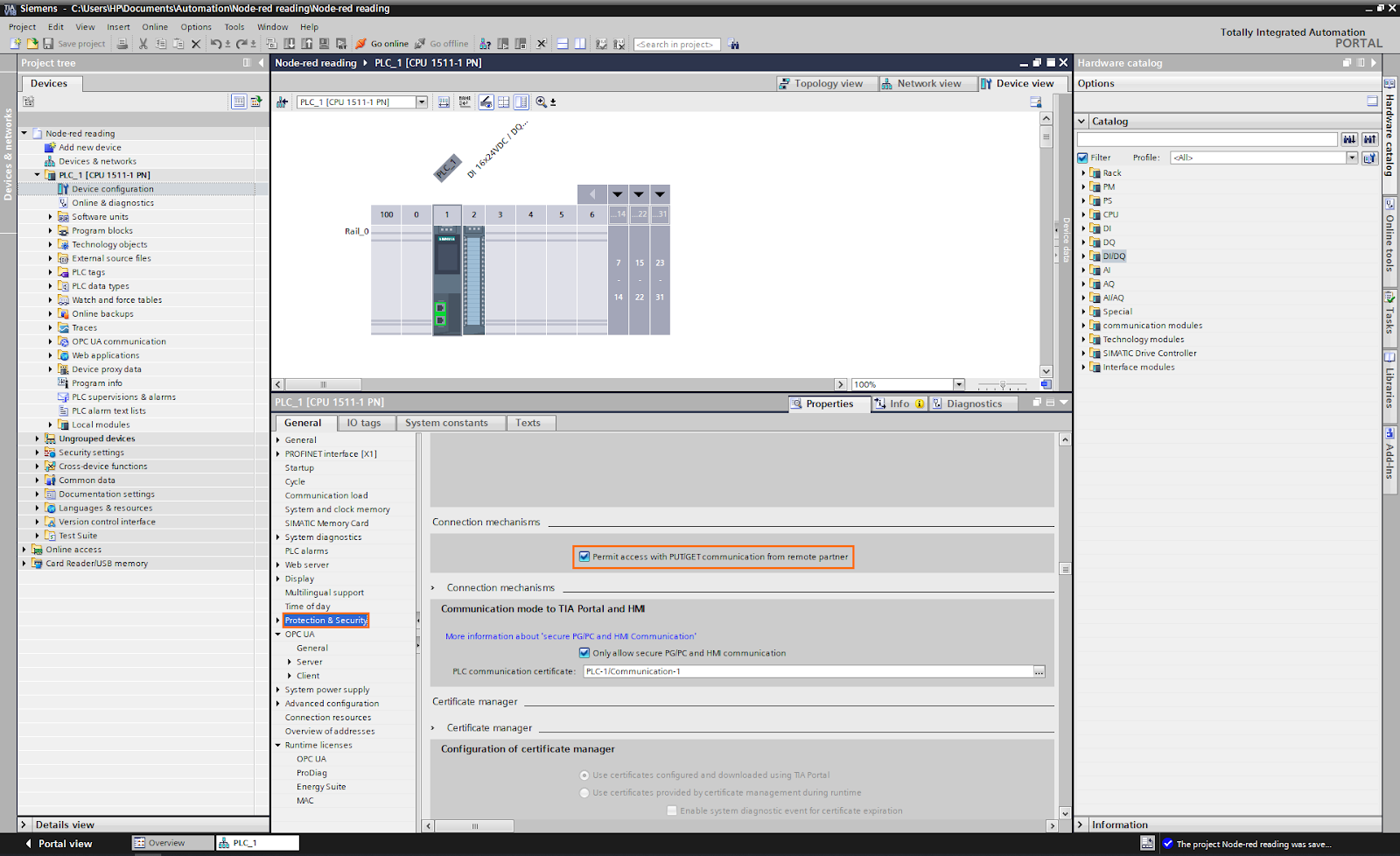This screenshot has width=1400, height=856.
Task: Expand the DI/DQ catalog folder
Action: point(1083,256)
